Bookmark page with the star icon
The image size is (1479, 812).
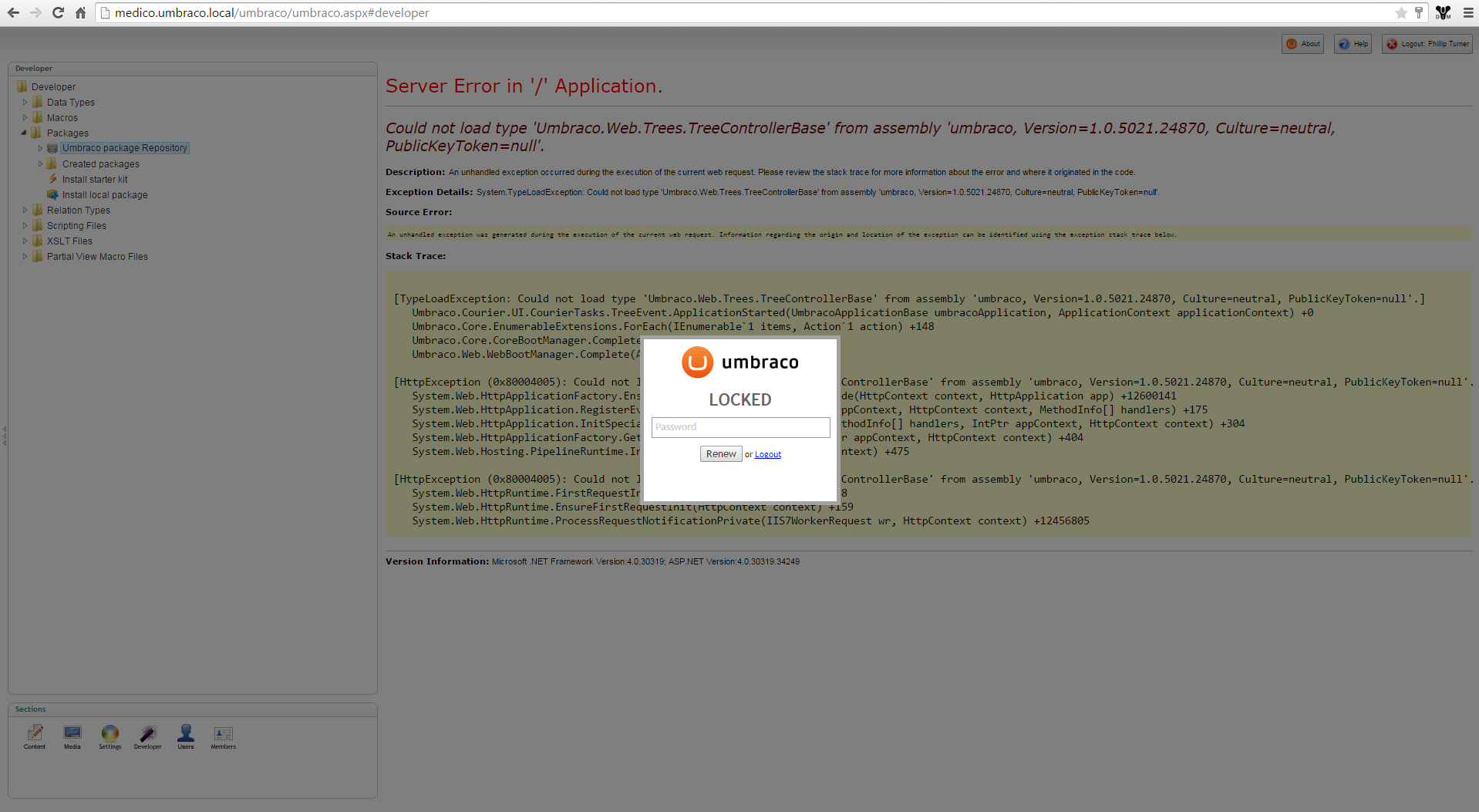click(x=1401, y=12)
